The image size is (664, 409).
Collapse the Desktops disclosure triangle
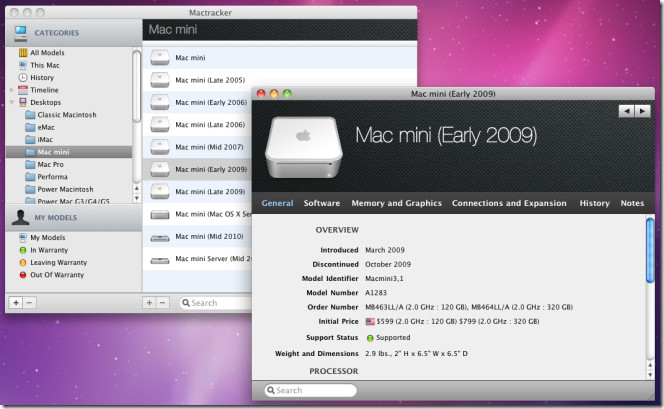pos(11,102)
